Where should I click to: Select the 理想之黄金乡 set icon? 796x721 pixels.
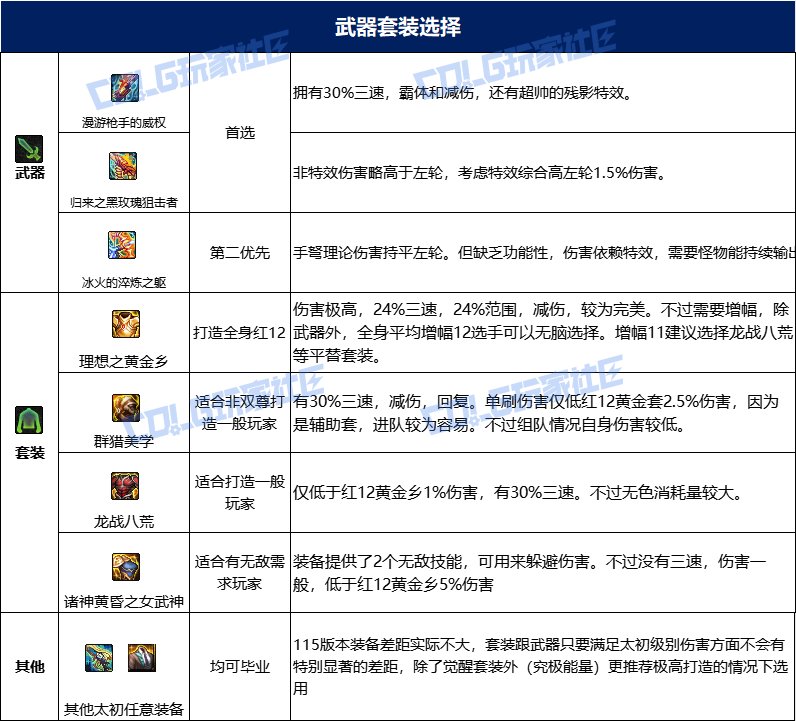(x=124, y=324)
